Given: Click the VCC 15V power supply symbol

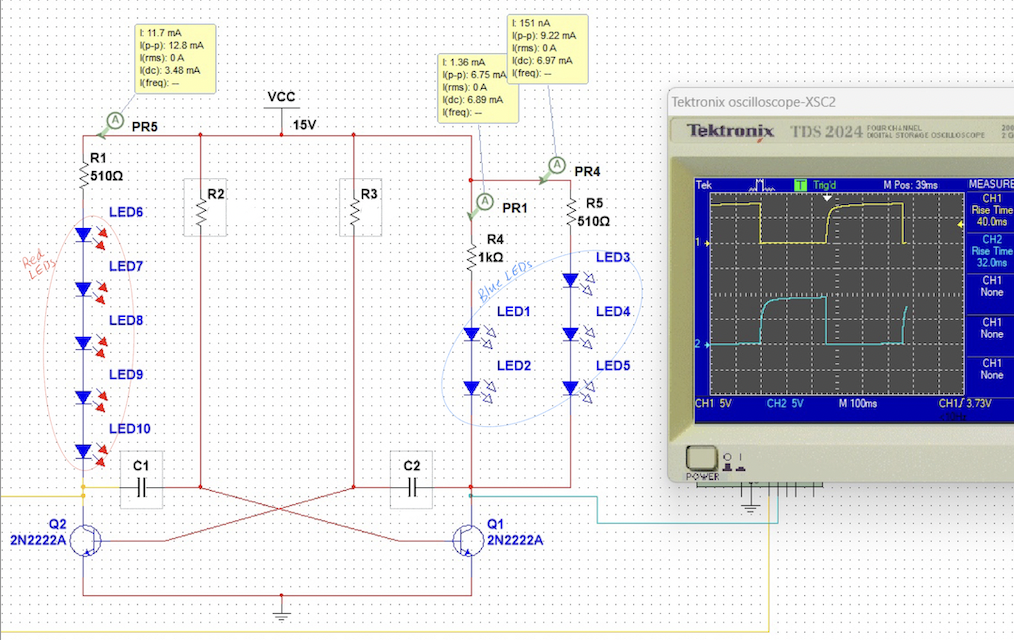Looking at the screenshot, I should coord(281,108).
